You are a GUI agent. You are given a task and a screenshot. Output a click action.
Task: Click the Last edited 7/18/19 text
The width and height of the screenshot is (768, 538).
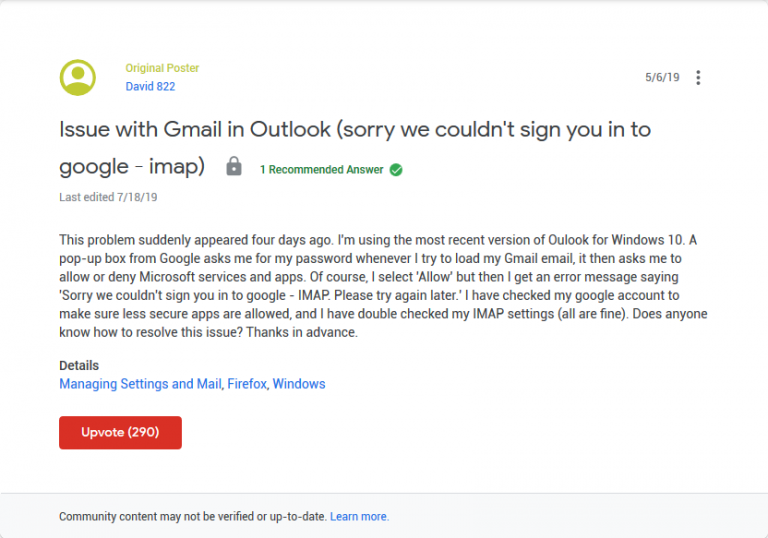(x=108, y=197)
